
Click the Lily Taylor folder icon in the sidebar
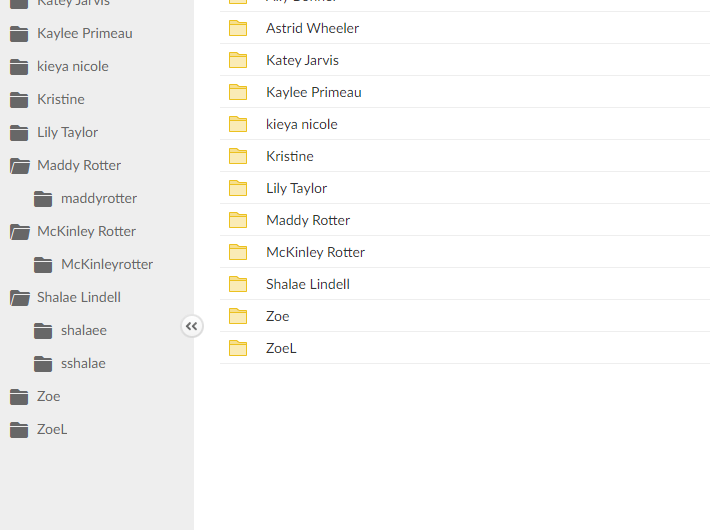(x=19, y=133)
